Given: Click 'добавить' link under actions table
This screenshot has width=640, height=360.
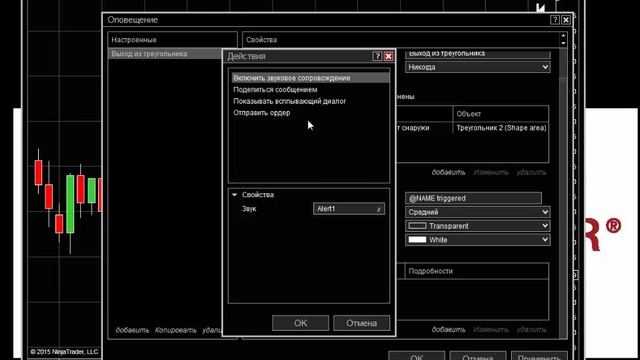Looking at the screenshot, I should [448, 329].
